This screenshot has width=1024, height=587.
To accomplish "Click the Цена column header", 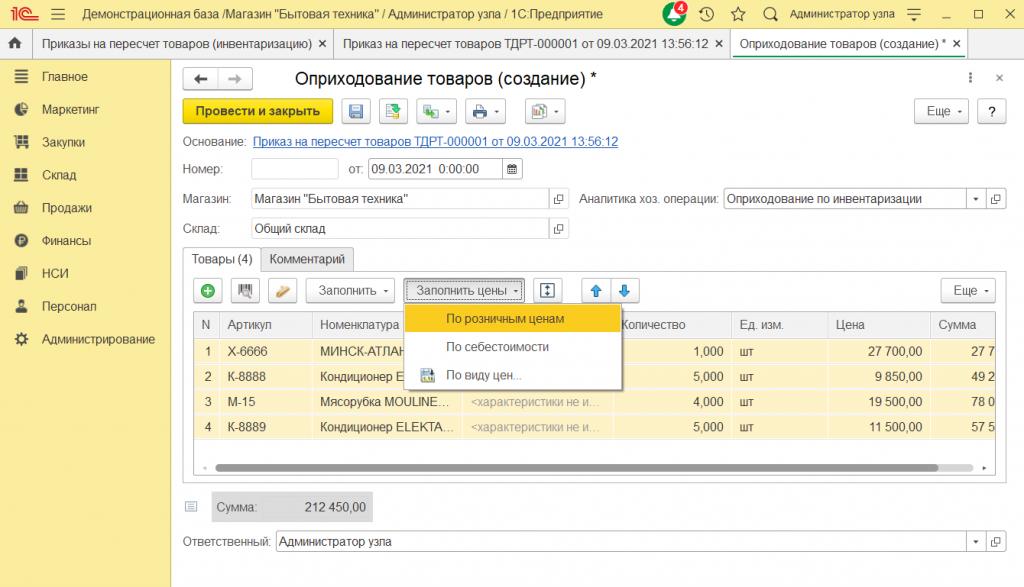I will 879,325.
